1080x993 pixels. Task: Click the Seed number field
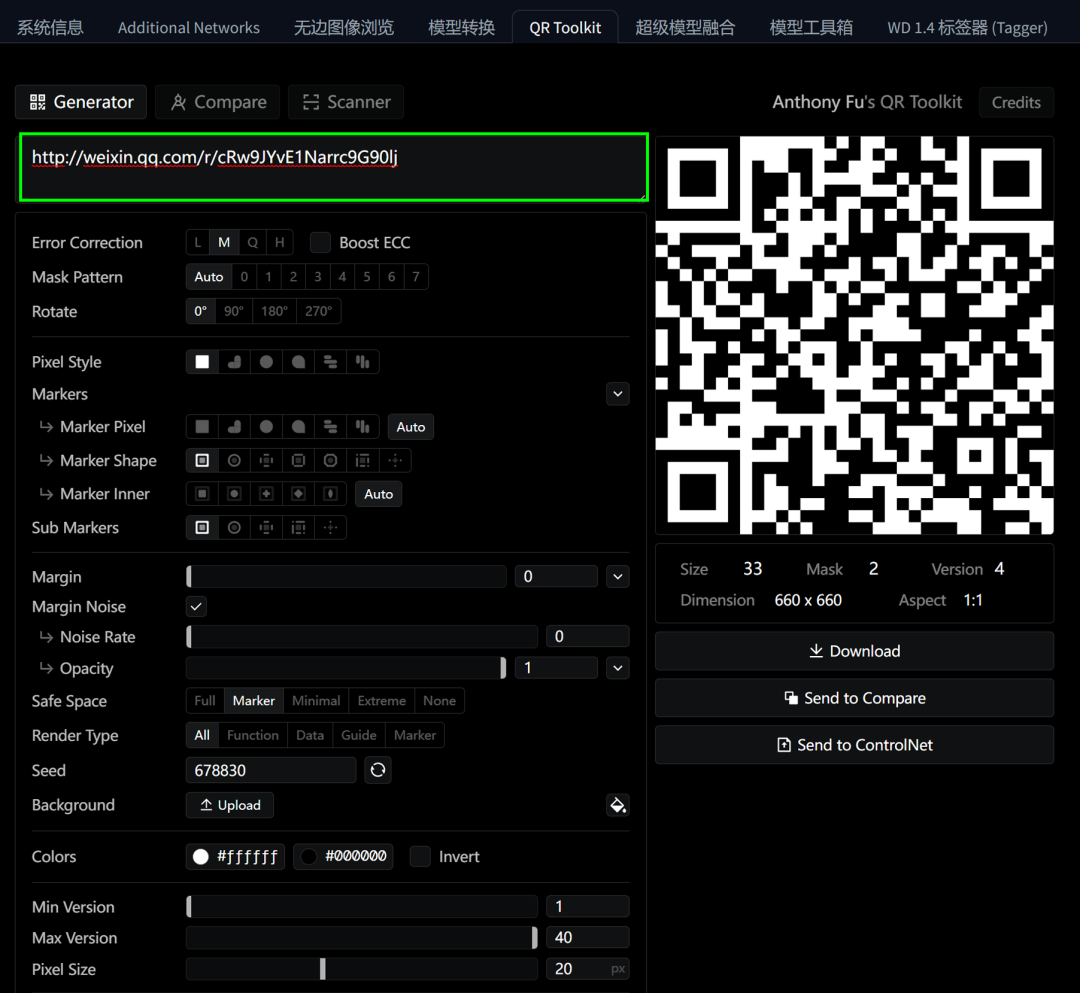pos(271,770)
